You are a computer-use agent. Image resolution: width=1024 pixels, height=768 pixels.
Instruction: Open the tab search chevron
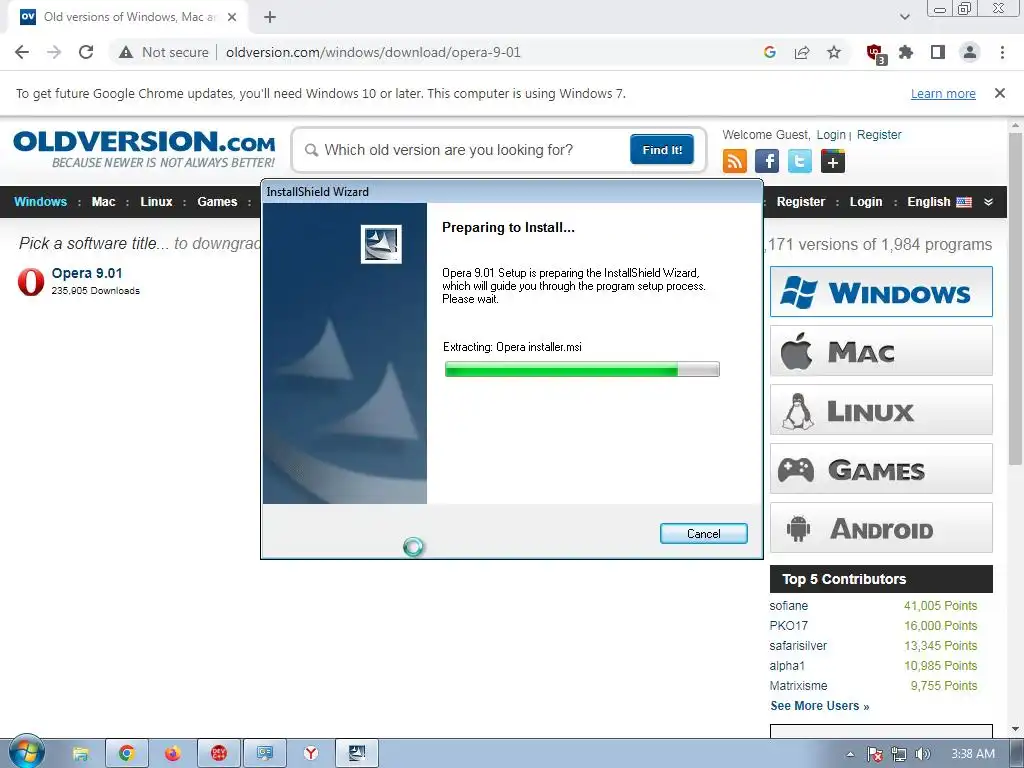coord(904,17)
